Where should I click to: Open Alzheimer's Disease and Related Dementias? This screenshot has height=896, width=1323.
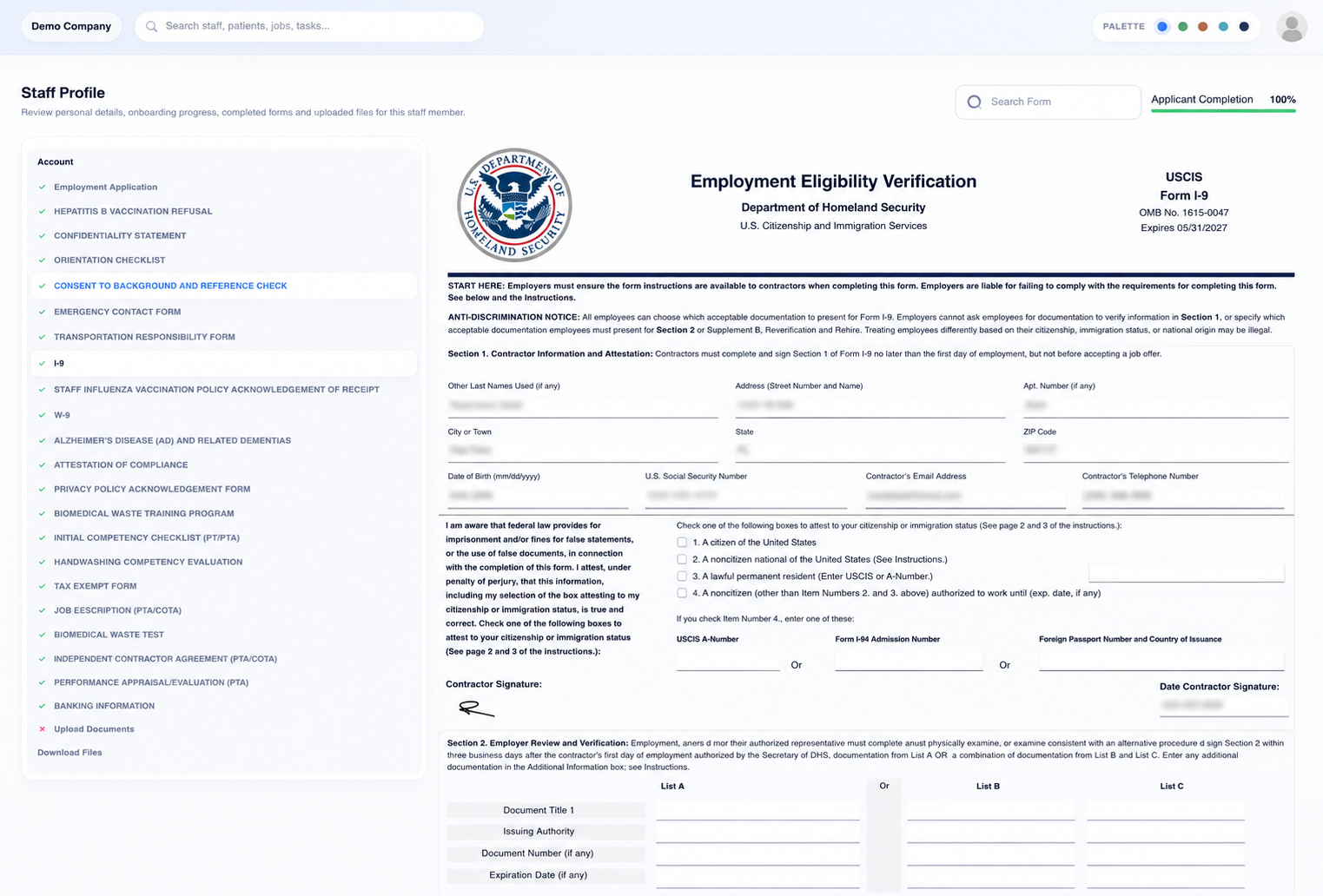(x=172, y=440)
